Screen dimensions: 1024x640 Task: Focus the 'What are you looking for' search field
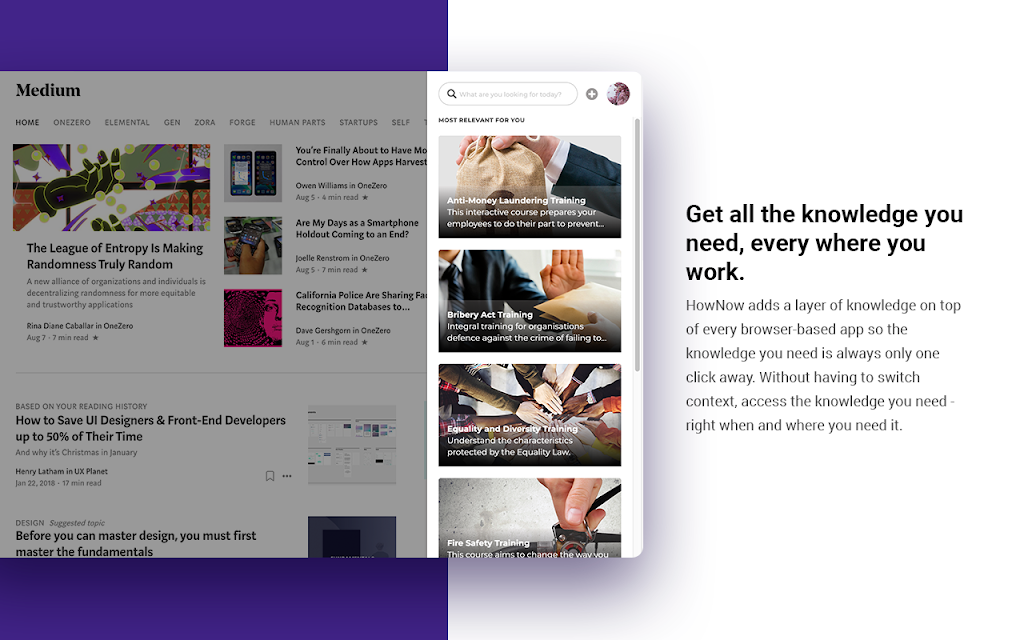point(508,94)
